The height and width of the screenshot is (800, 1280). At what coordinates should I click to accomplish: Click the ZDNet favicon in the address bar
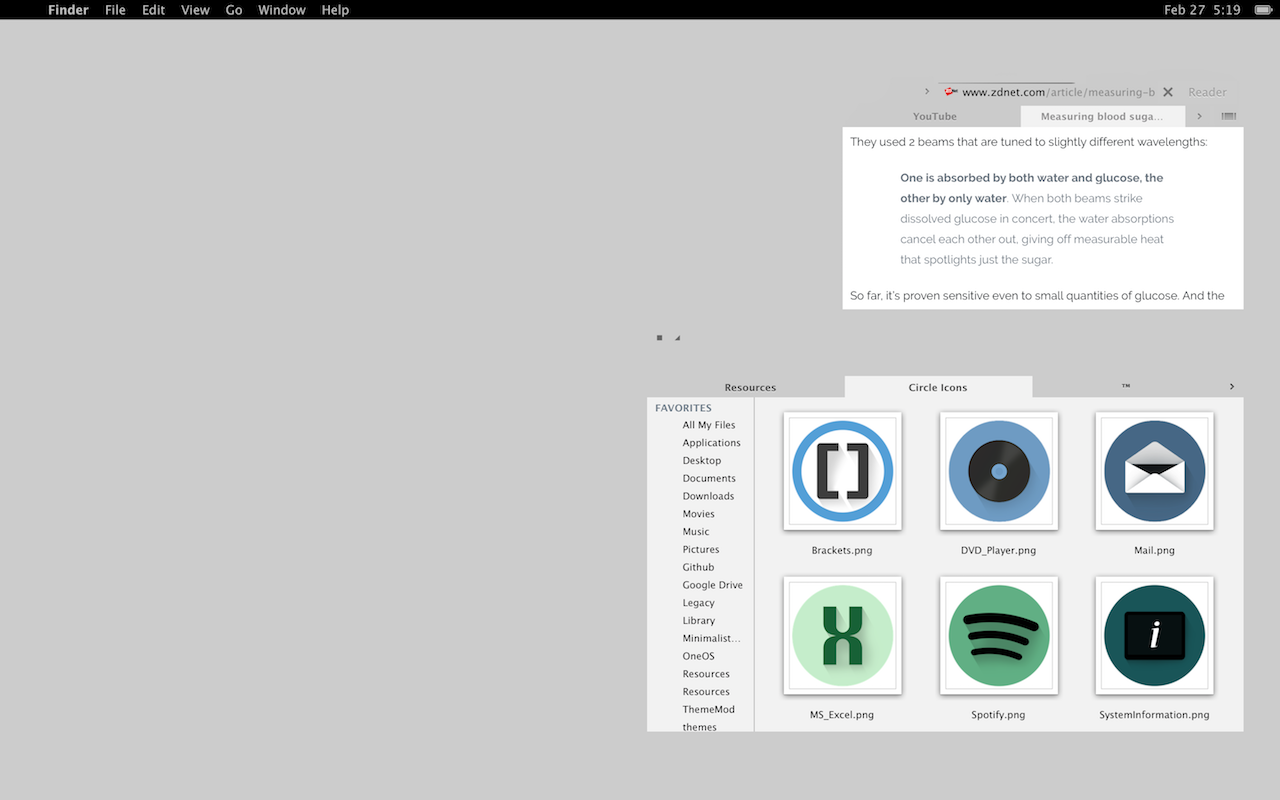click(951, 92)
